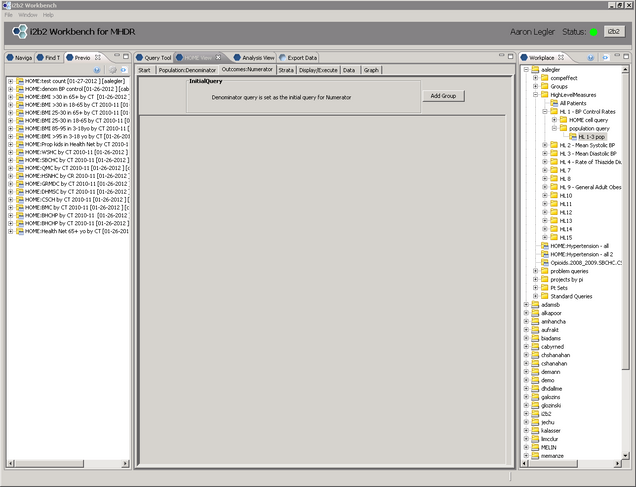Screen dimensions: 636x487
Task: Click the blue eye icon in Previous Queries toolbar
Action: 123,70
